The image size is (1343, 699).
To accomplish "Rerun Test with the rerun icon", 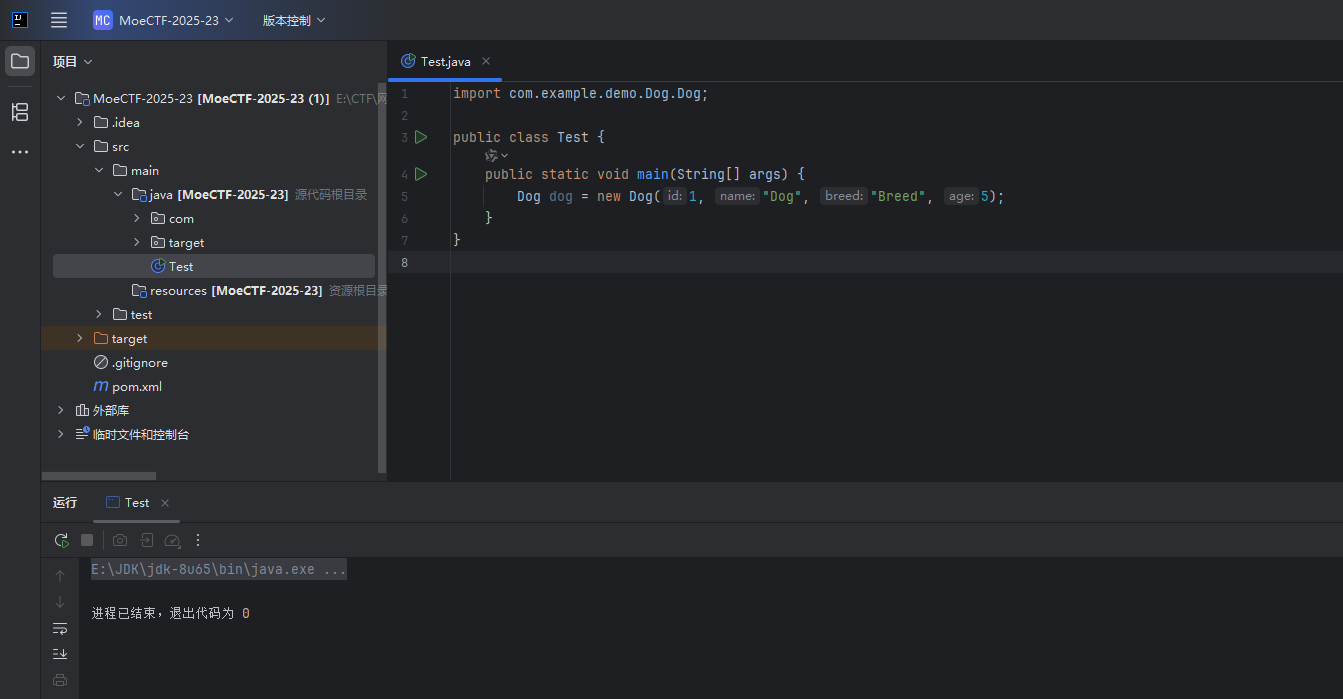I will [x=62, y=540].
